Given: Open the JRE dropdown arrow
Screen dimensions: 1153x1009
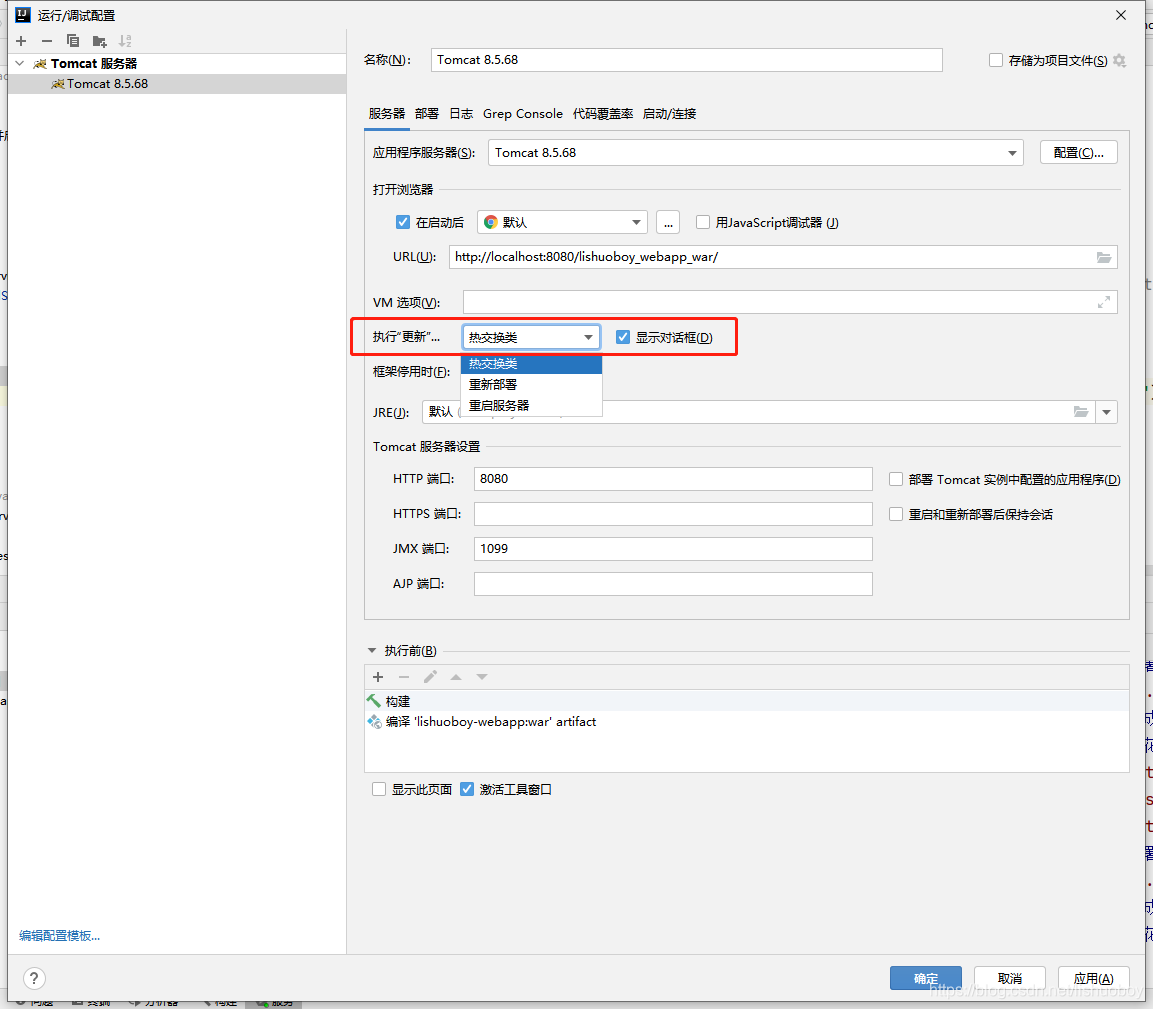Looking at the screenshot, I should (x=1106, y=412).
